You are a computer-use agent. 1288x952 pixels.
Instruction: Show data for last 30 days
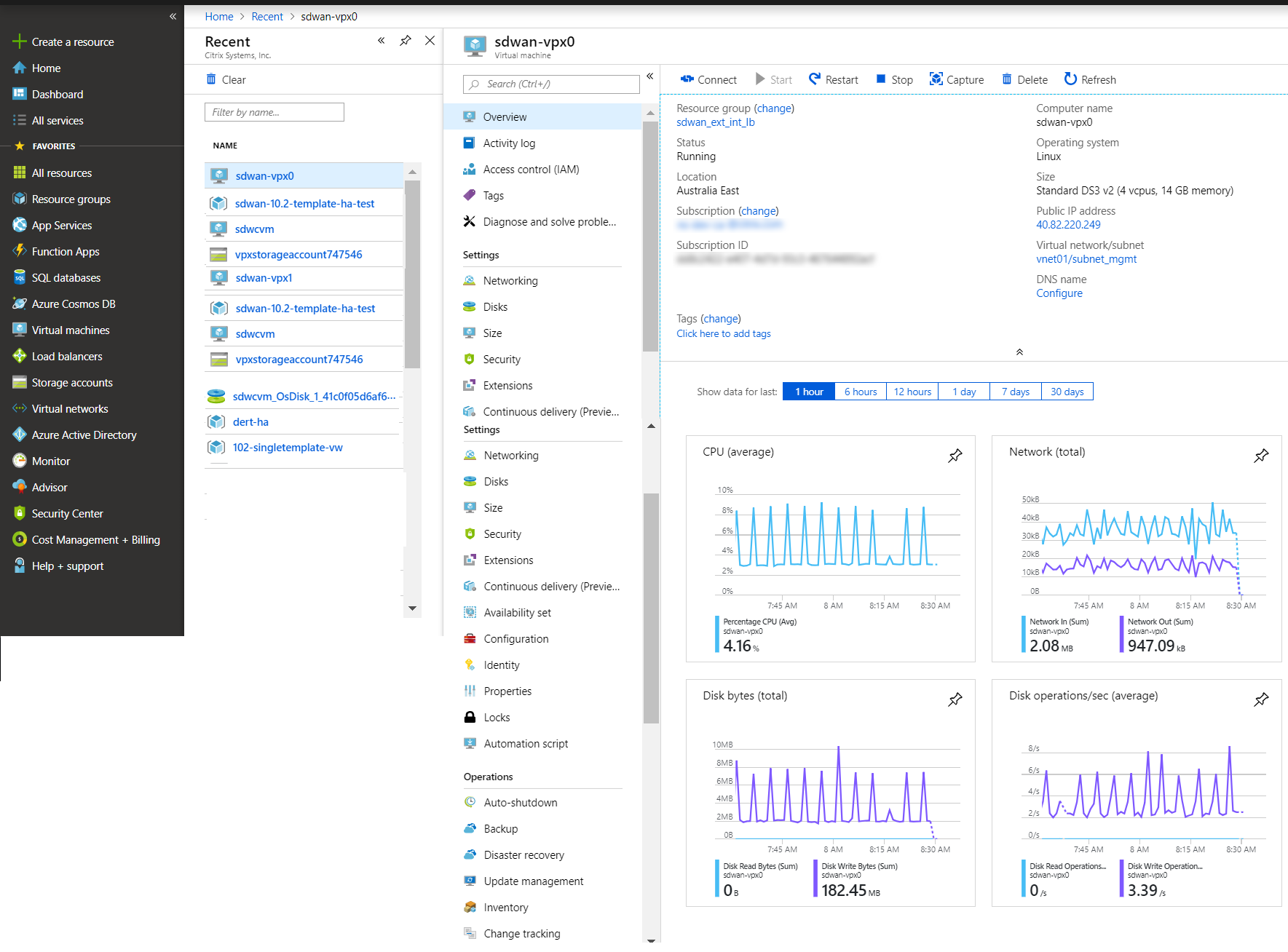(x=1067, y=392)
